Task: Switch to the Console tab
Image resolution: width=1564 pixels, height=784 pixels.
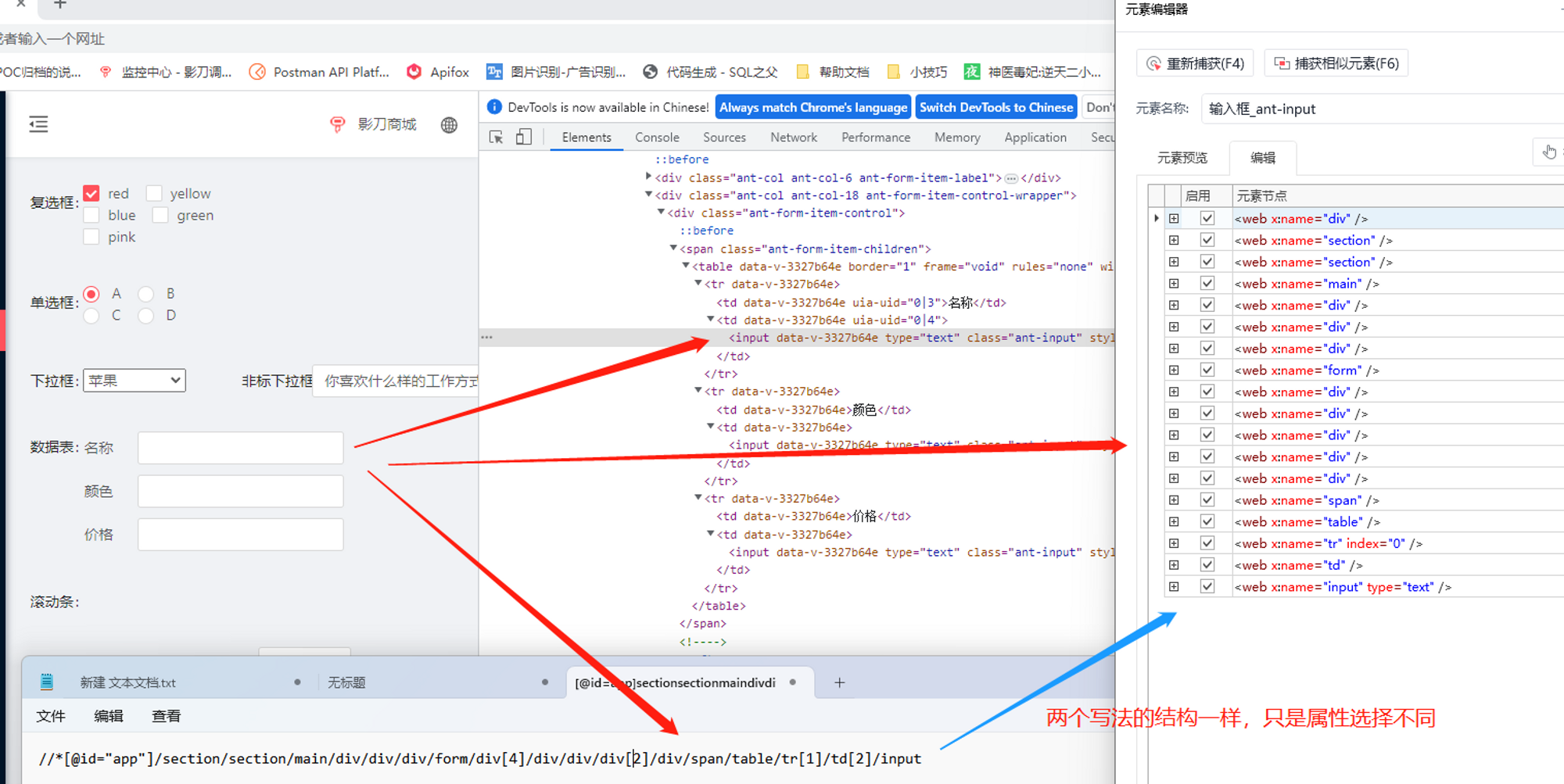Action: click(x=656, y=138)
